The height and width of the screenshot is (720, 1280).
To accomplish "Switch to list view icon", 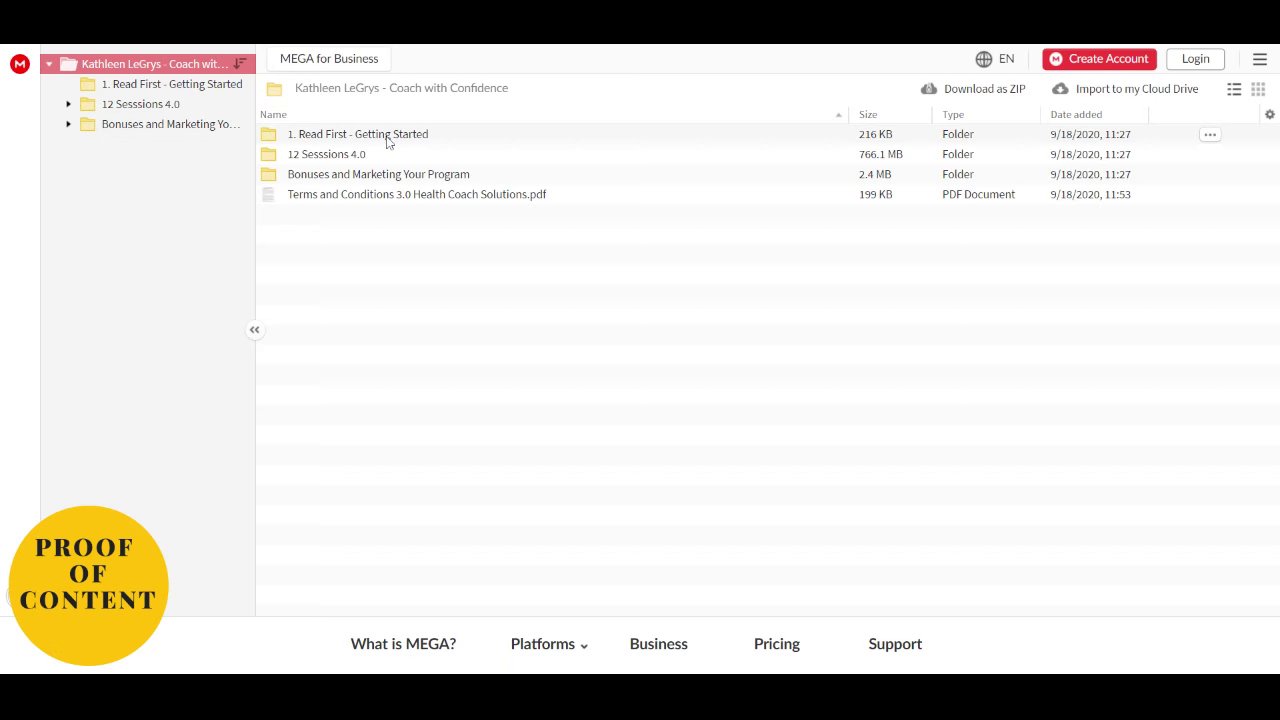I will coord(1234,89).
